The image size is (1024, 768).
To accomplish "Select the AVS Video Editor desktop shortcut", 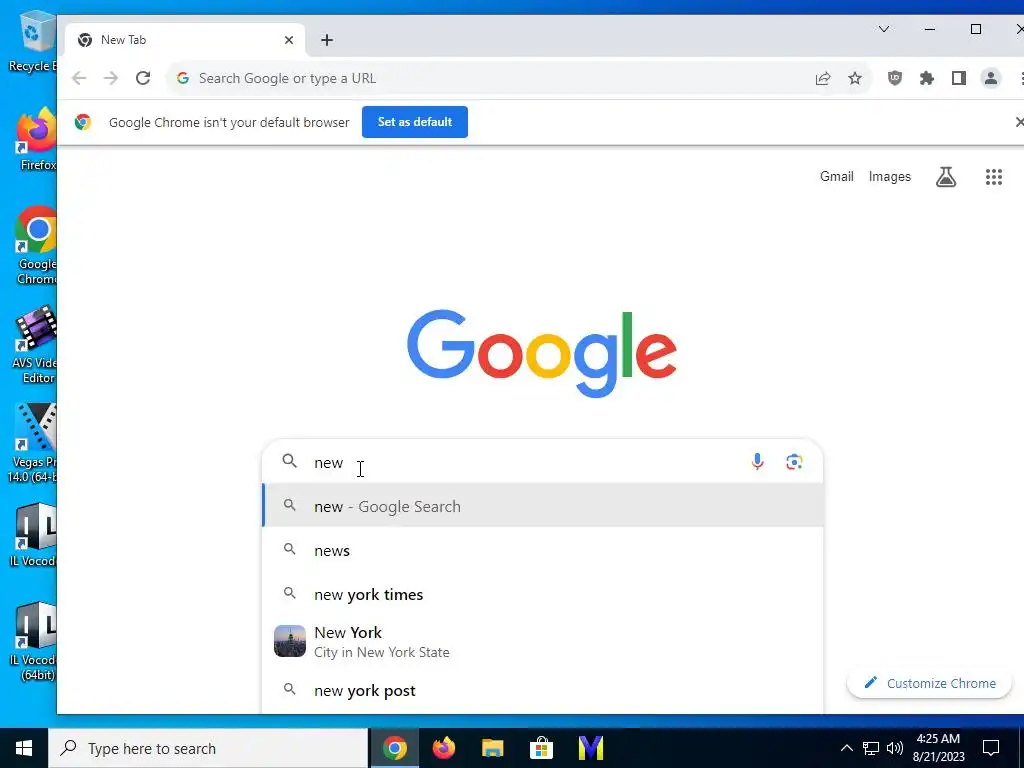I will (x=35, y=345).
